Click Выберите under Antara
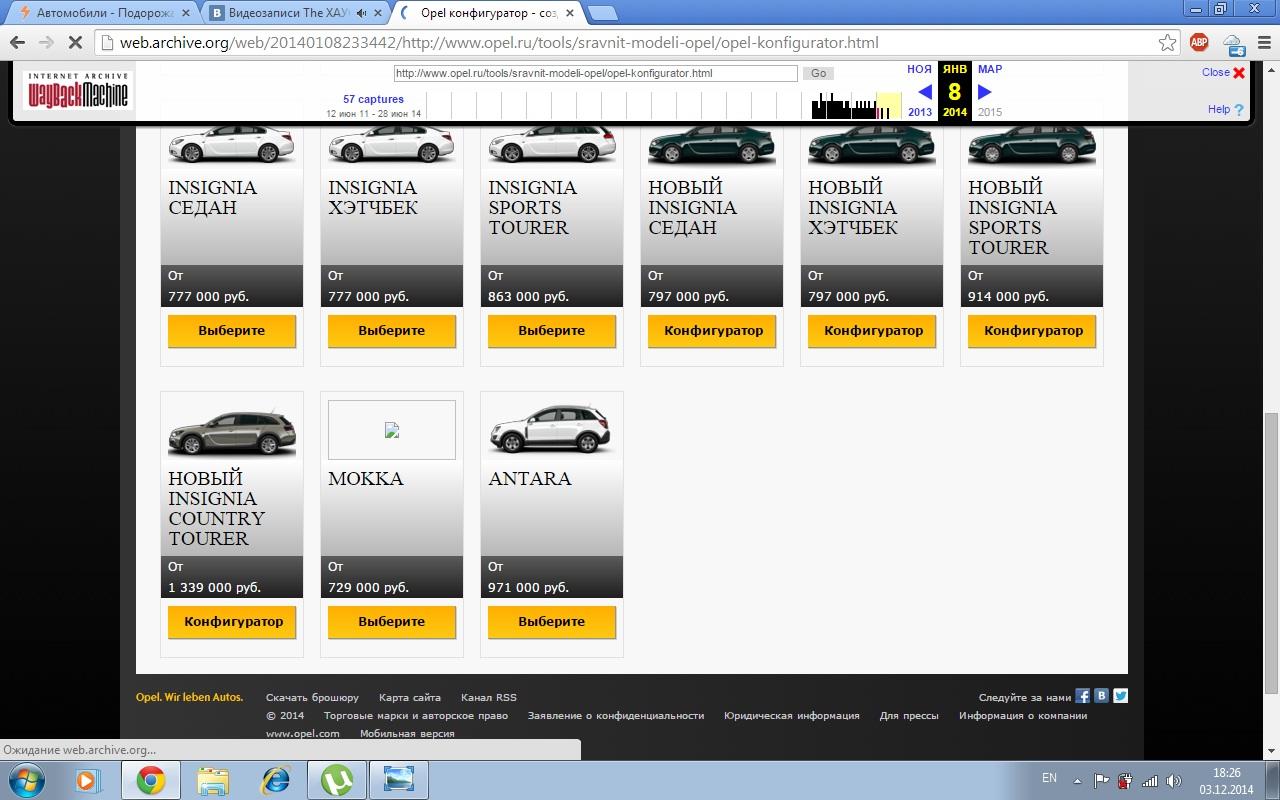 click(x=552, y=622)
